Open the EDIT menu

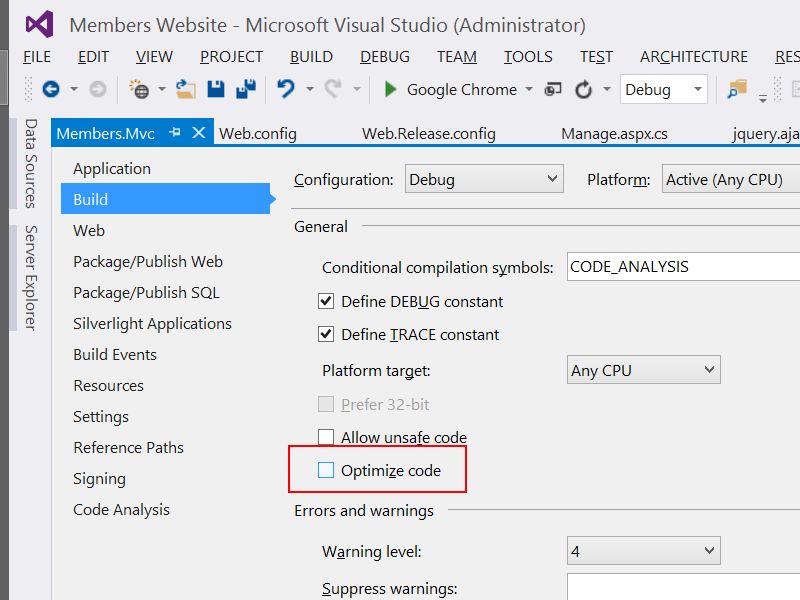coord(93,57)
